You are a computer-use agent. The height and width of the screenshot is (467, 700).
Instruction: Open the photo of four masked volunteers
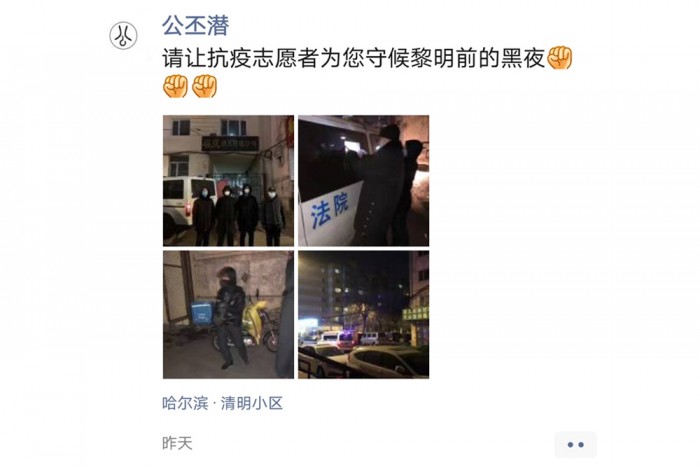point(228,180)
